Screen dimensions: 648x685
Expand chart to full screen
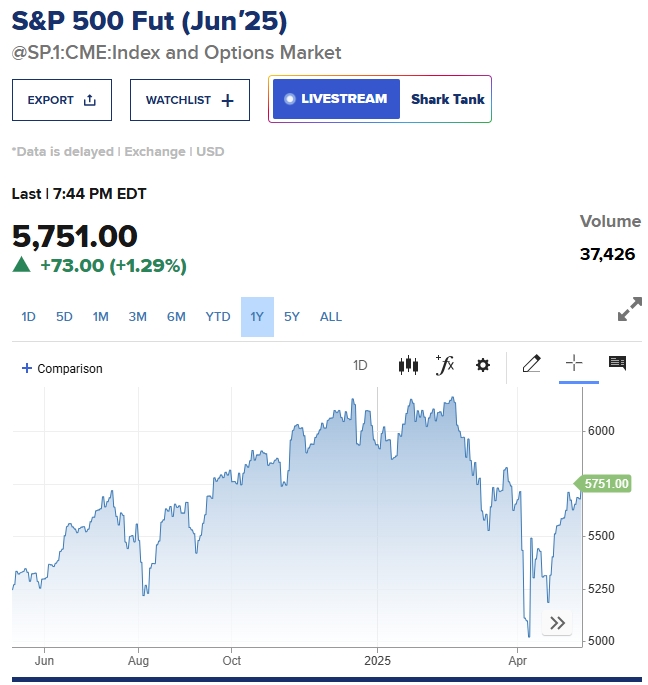(630, 309)
